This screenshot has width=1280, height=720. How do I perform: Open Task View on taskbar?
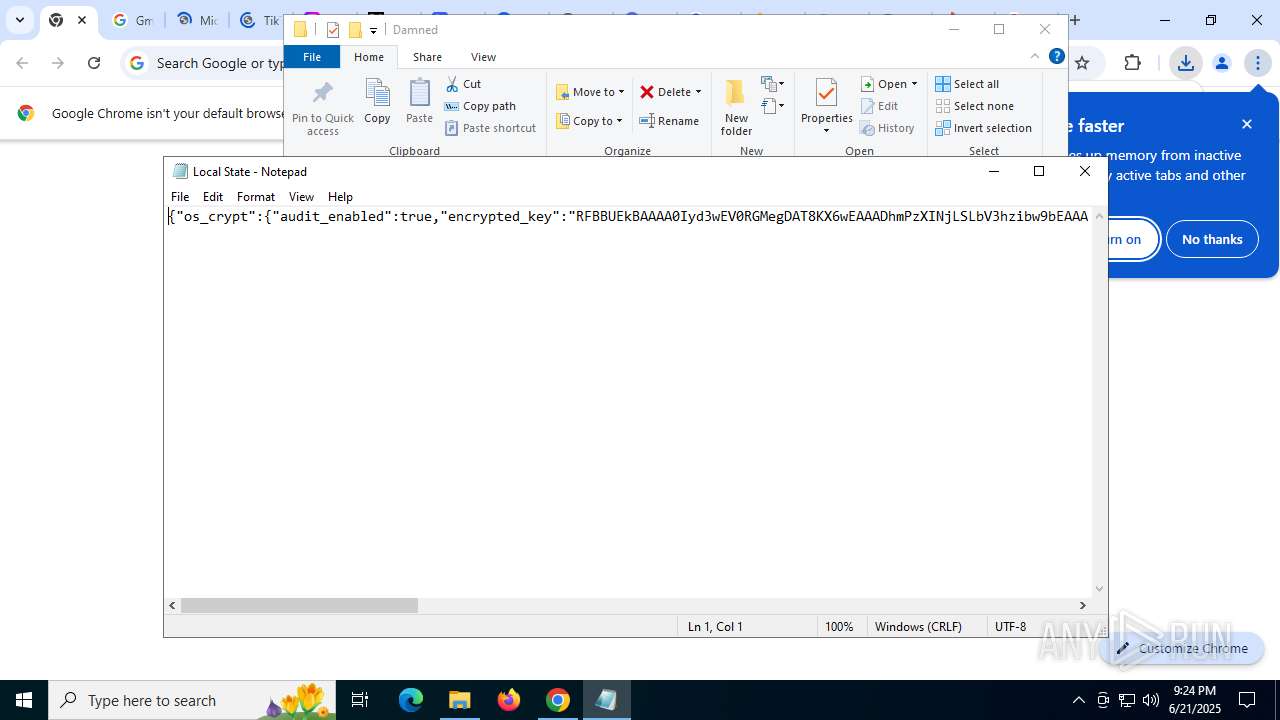(x=360, y=700)
